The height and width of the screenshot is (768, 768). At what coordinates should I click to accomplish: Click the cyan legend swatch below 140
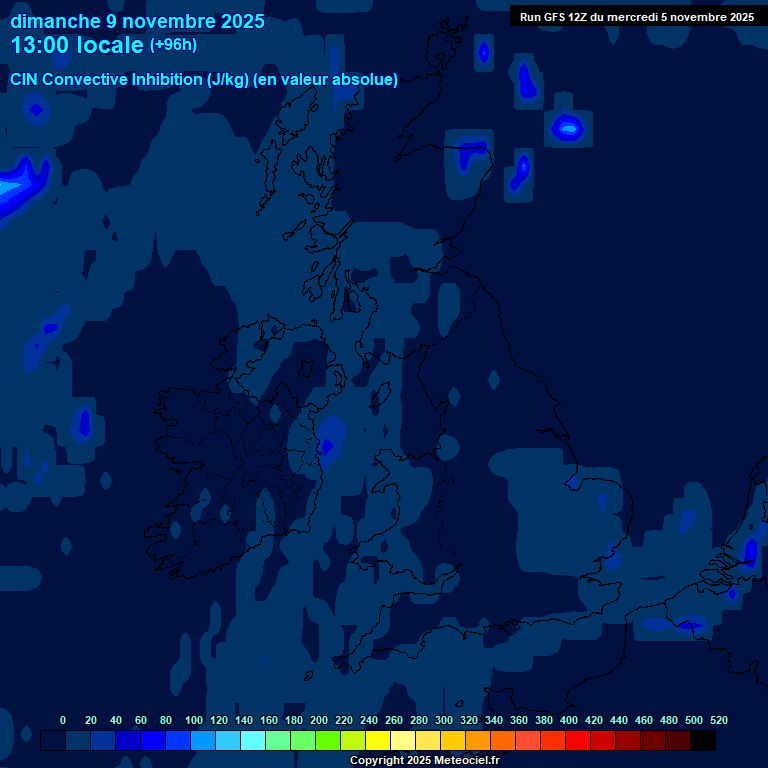pos(253,741)
